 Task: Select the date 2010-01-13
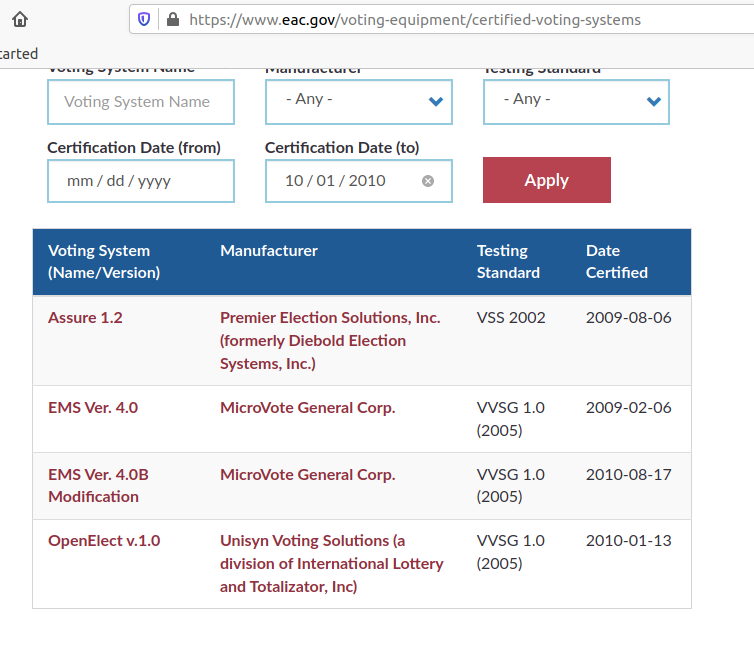628,541
